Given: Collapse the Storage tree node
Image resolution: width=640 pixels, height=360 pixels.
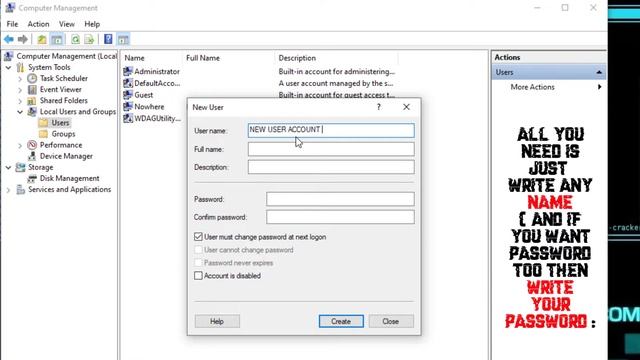Looking at the screenshot, I should click(9, 167).
